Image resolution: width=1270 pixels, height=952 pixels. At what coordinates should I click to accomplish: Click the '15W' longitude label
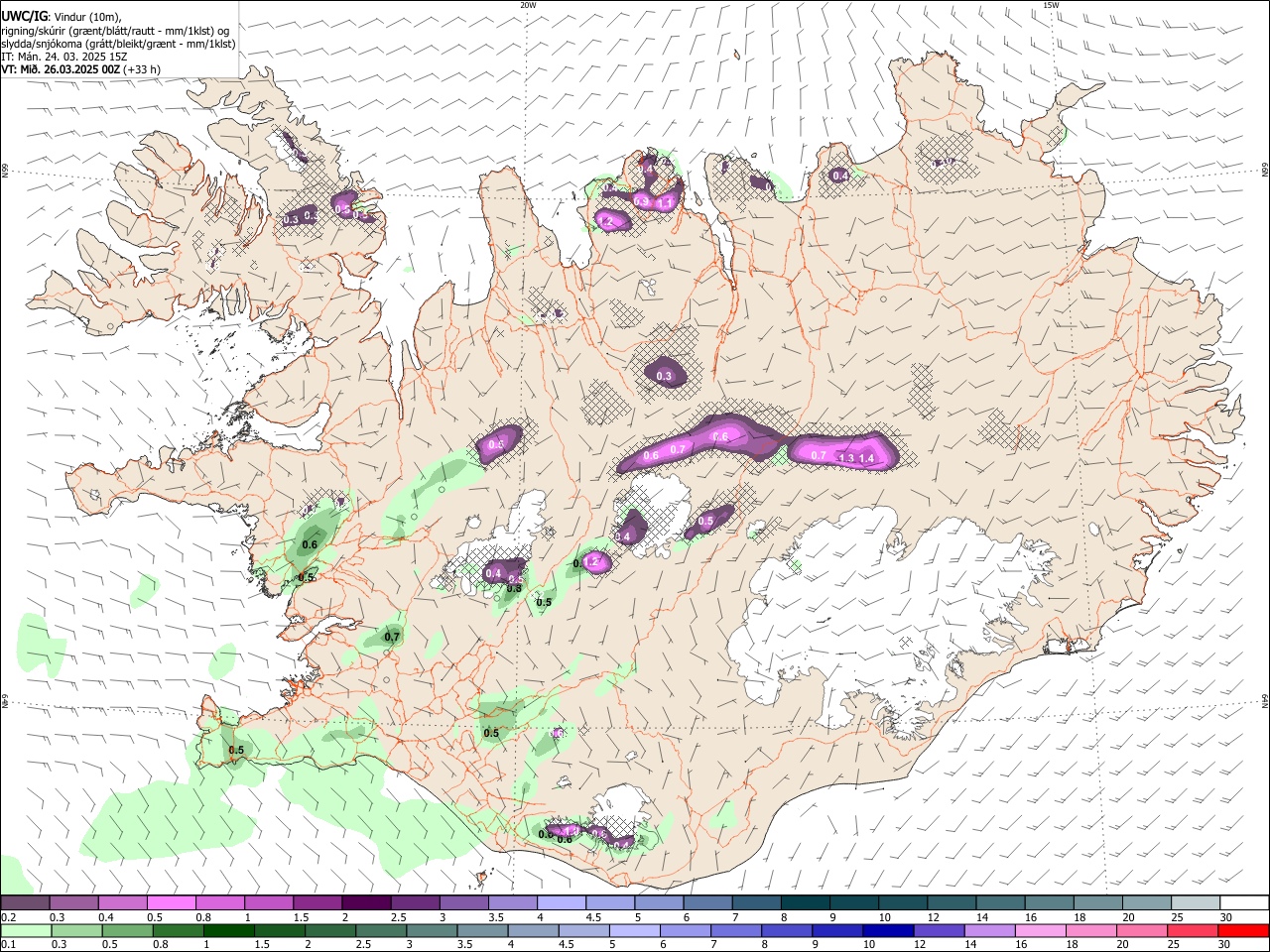[1051, 5]
